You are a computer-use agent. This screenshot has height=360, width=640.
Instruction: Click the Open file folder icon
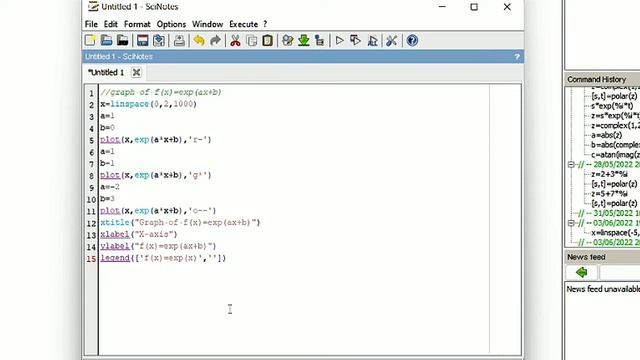click(x=107, y=40)
